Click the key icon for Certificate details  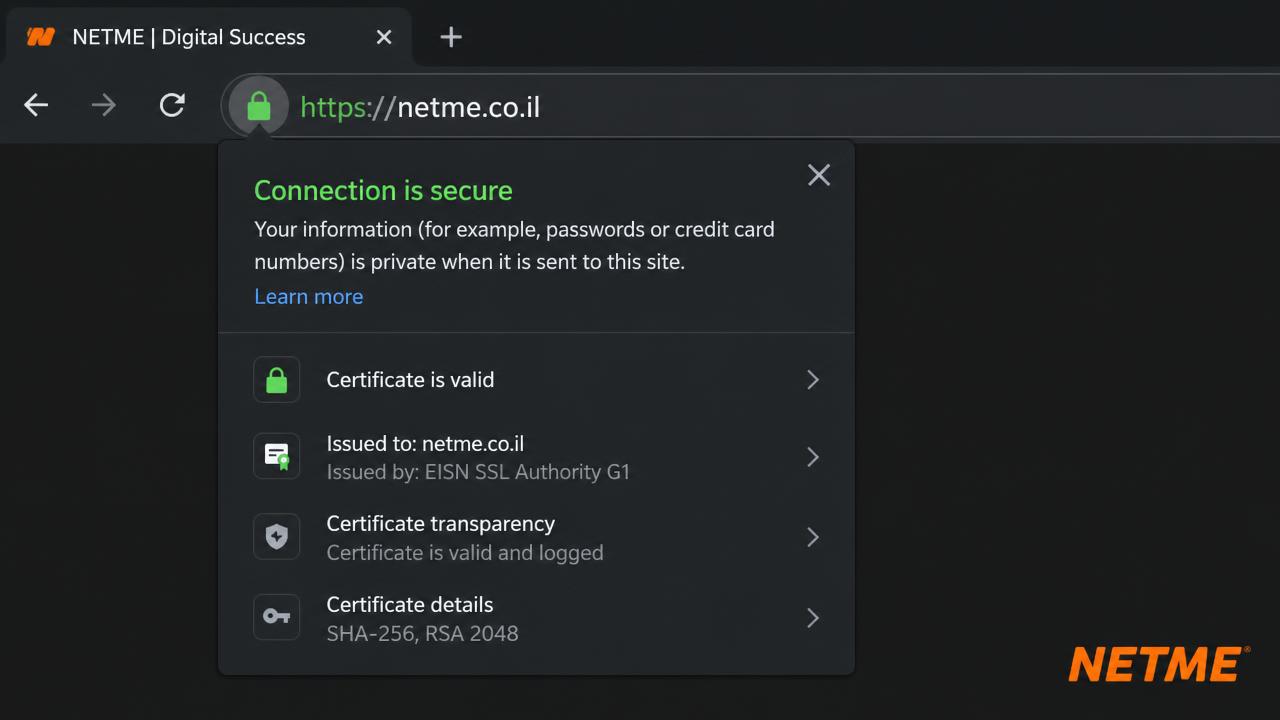click(x=277, y=618)
